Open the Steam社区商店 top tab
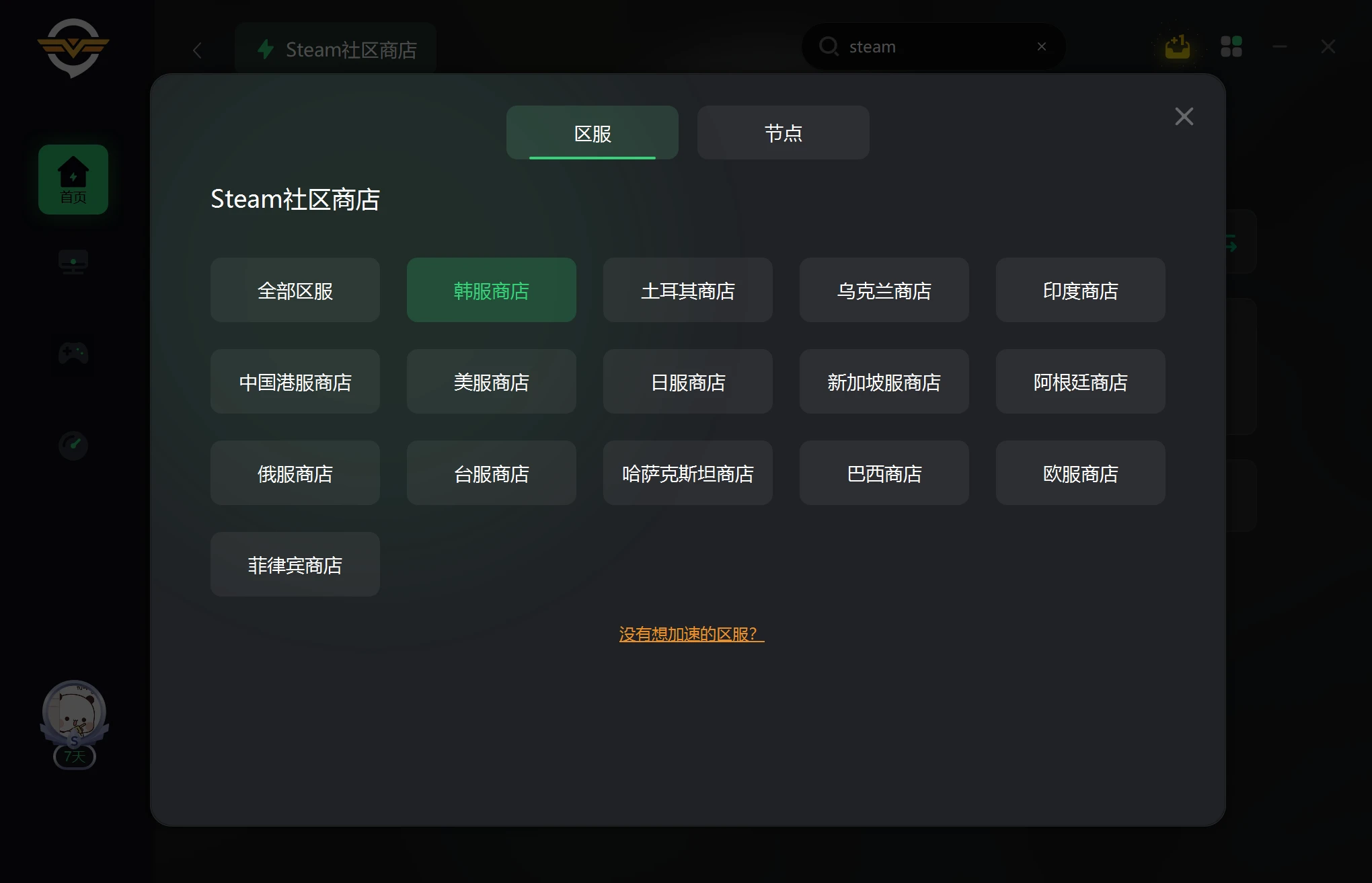 [x=336, y=49]
